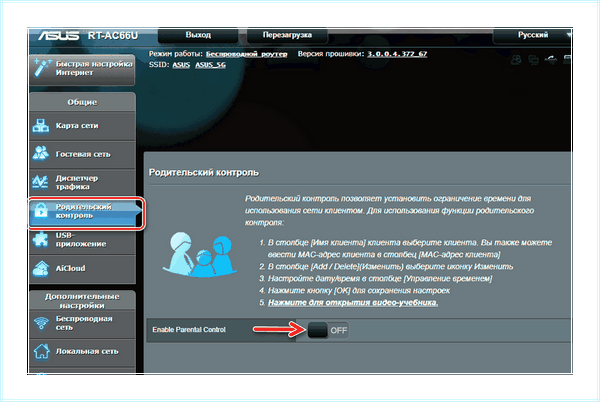Open the video tutorial link in step 5
Viewport: 600px width, 402px height.
353,303
